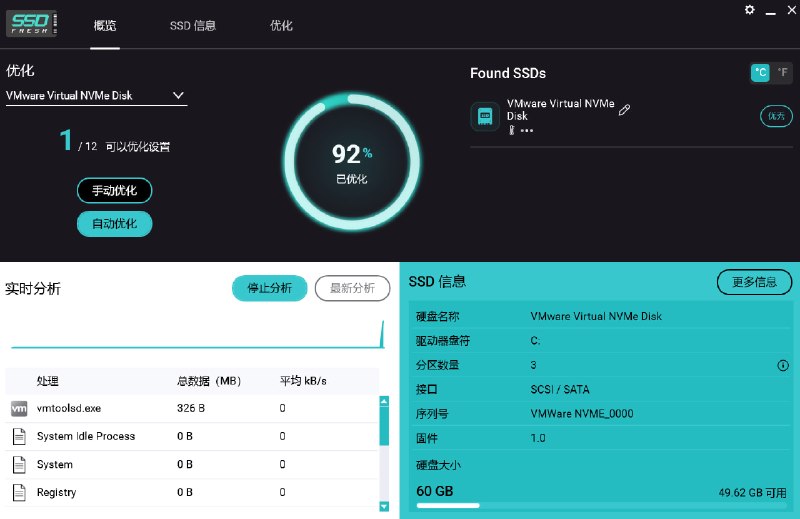Select the vmtoolsd.exe process name

coord(69,408)
